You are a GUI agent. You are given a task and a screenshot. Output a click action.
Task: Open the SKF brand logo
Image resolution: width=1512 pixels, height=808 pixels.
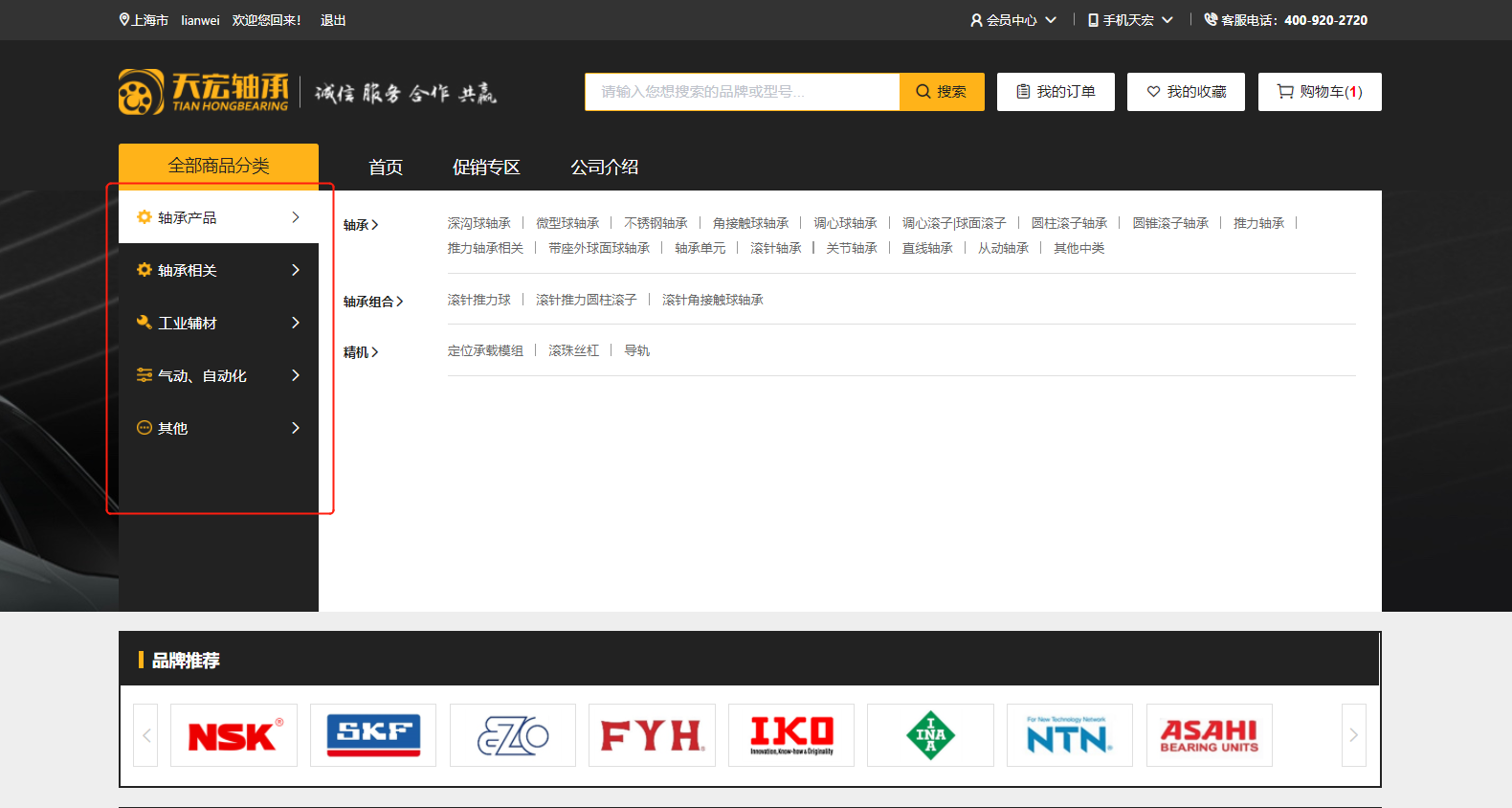coord(373,735)
